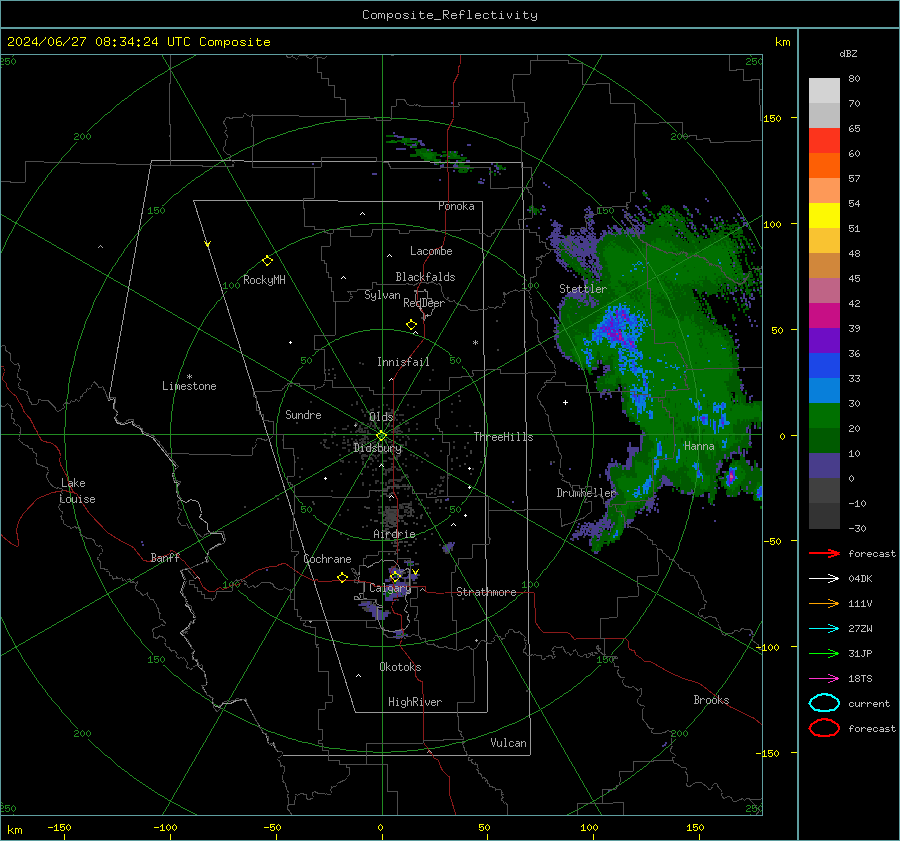Click the Strathmore label

pyautogui.click(x=486, y=592)
